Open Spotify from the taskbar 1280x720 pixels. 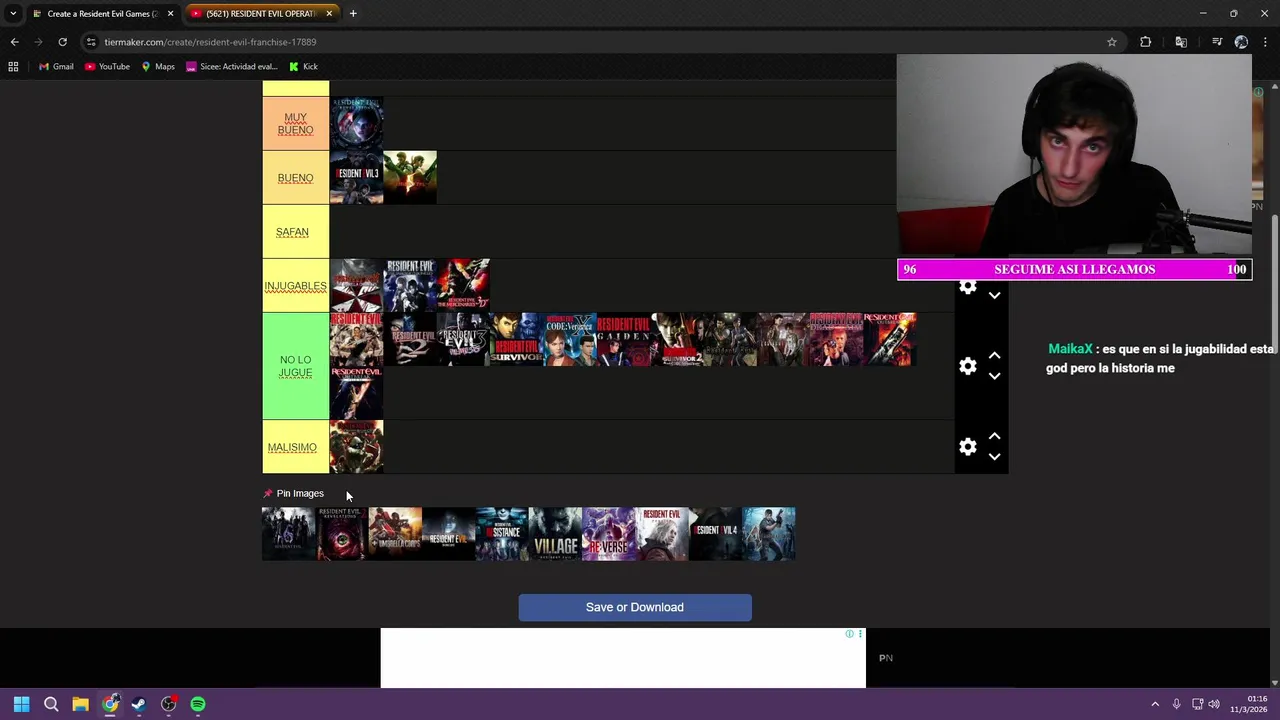pyautogui.click(x=198, y=704)
